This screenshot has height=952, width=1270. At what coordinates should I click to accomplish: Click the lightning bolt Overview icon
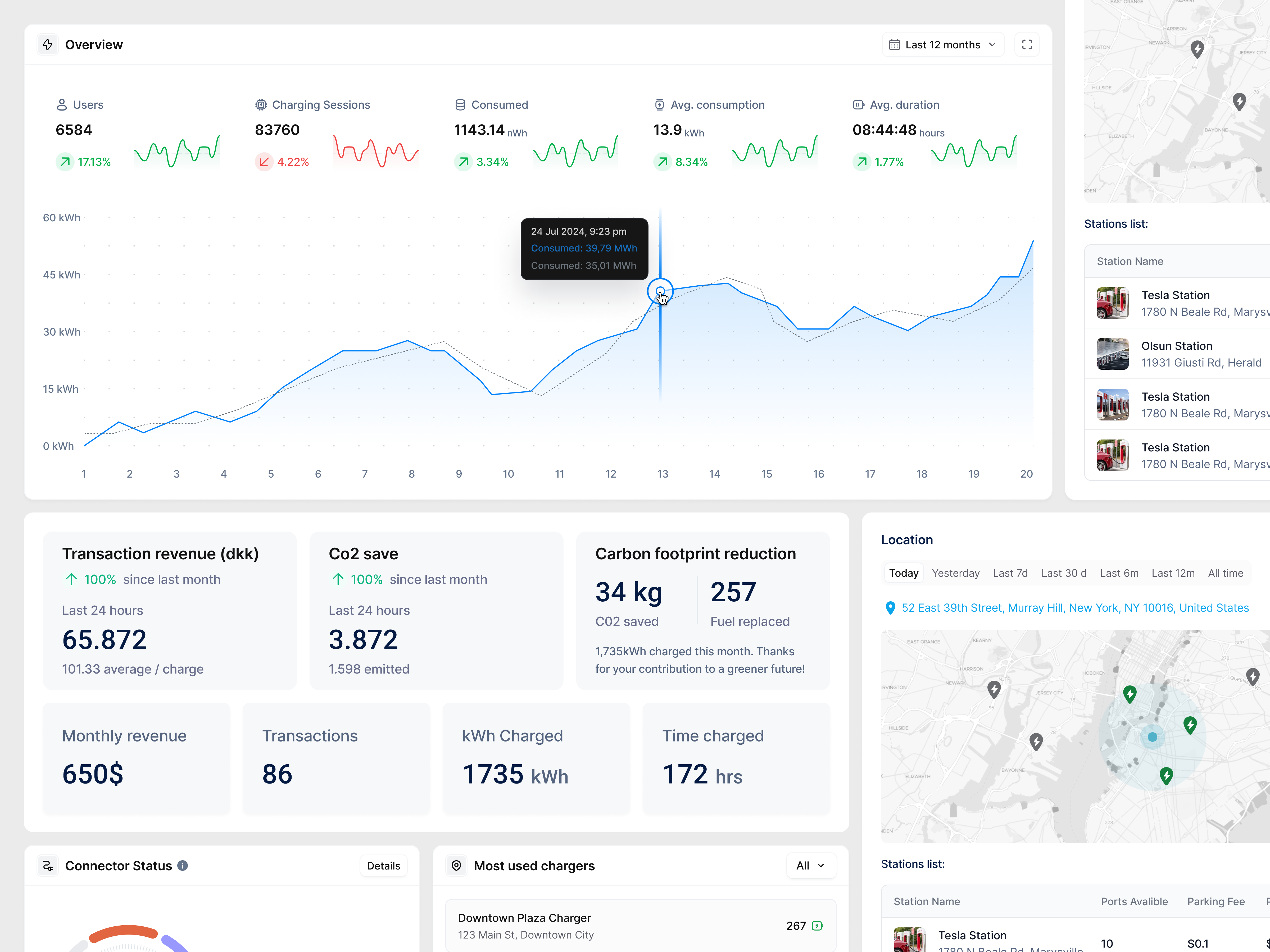click(48, 45)
